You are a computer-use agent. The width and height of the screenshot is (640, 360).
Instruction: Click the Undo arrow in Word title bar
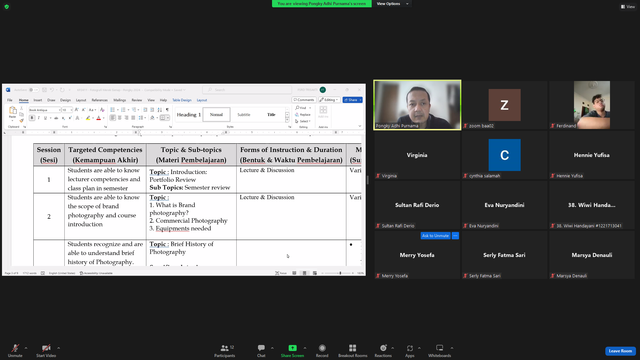click(52, 90)
